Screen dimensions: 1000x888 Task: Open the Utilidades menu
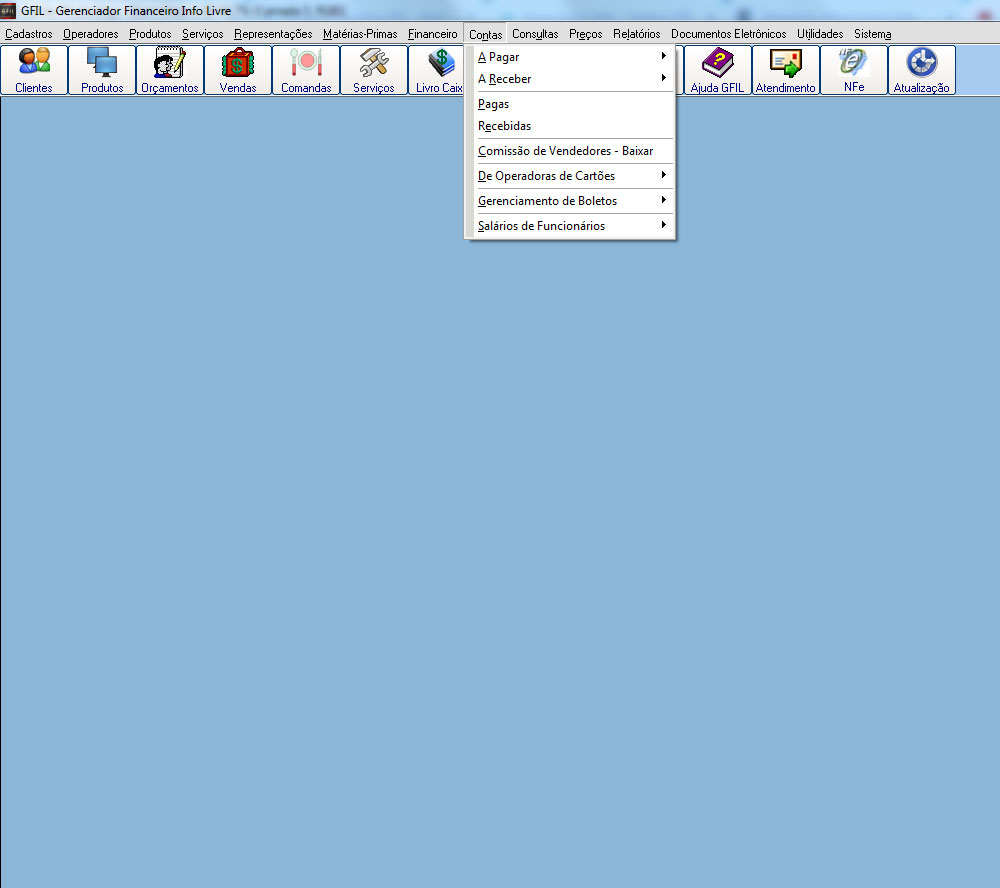point(820,34)
